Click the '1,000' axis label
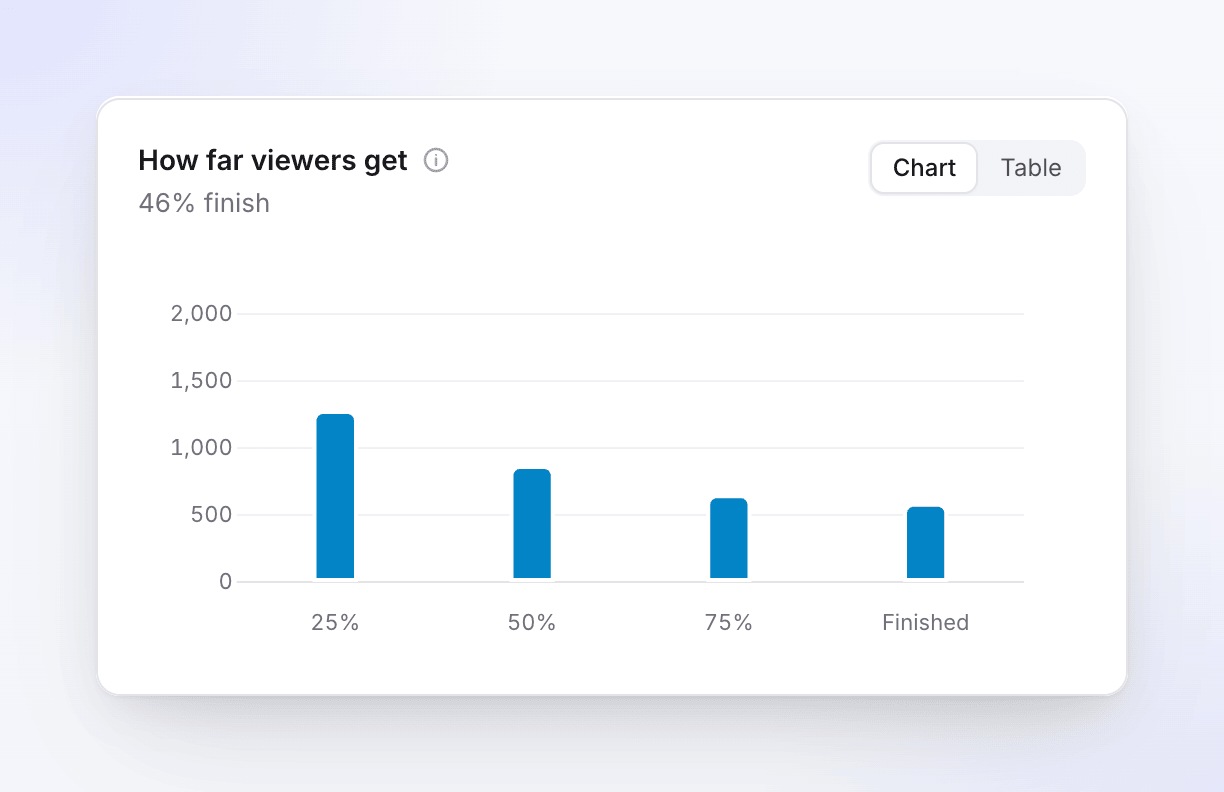This screenshot has height=792, width=1224. point(202,448)
